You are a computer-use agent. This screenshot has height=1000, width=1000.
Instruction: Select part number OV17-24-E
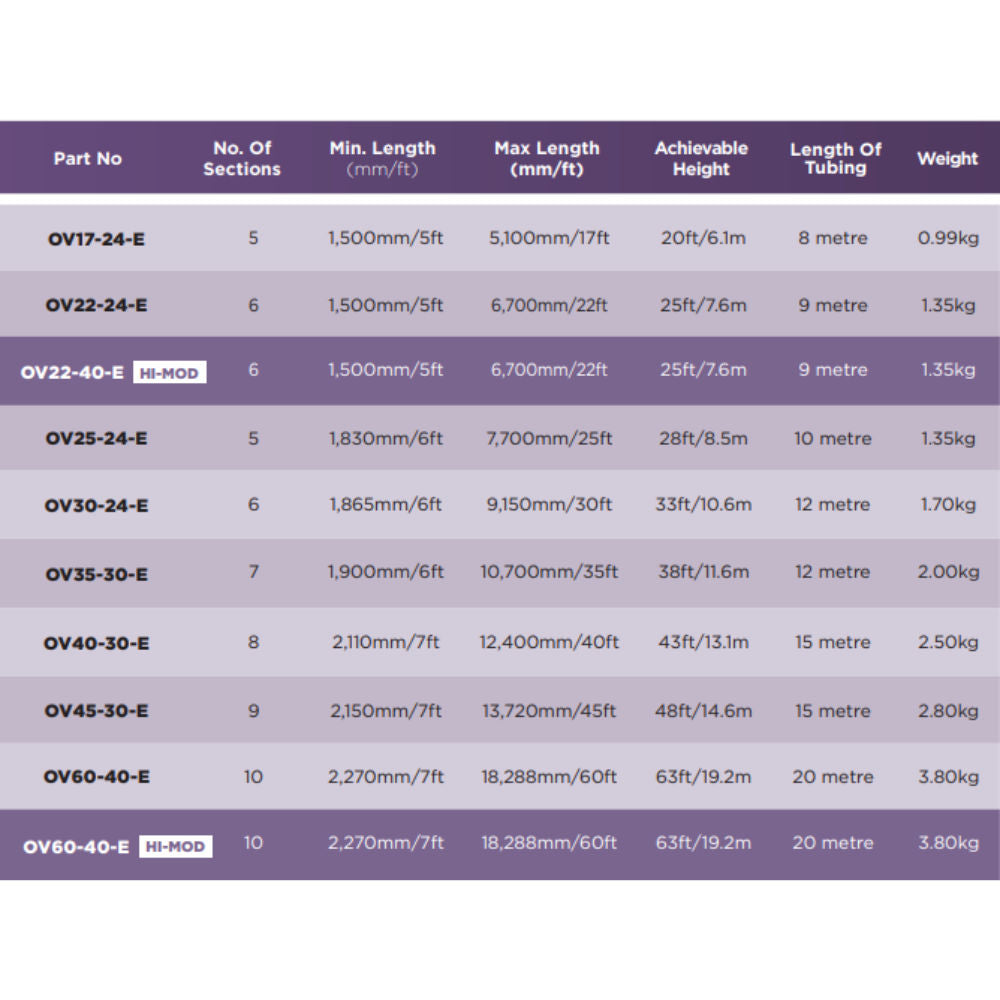click(96, 240)
